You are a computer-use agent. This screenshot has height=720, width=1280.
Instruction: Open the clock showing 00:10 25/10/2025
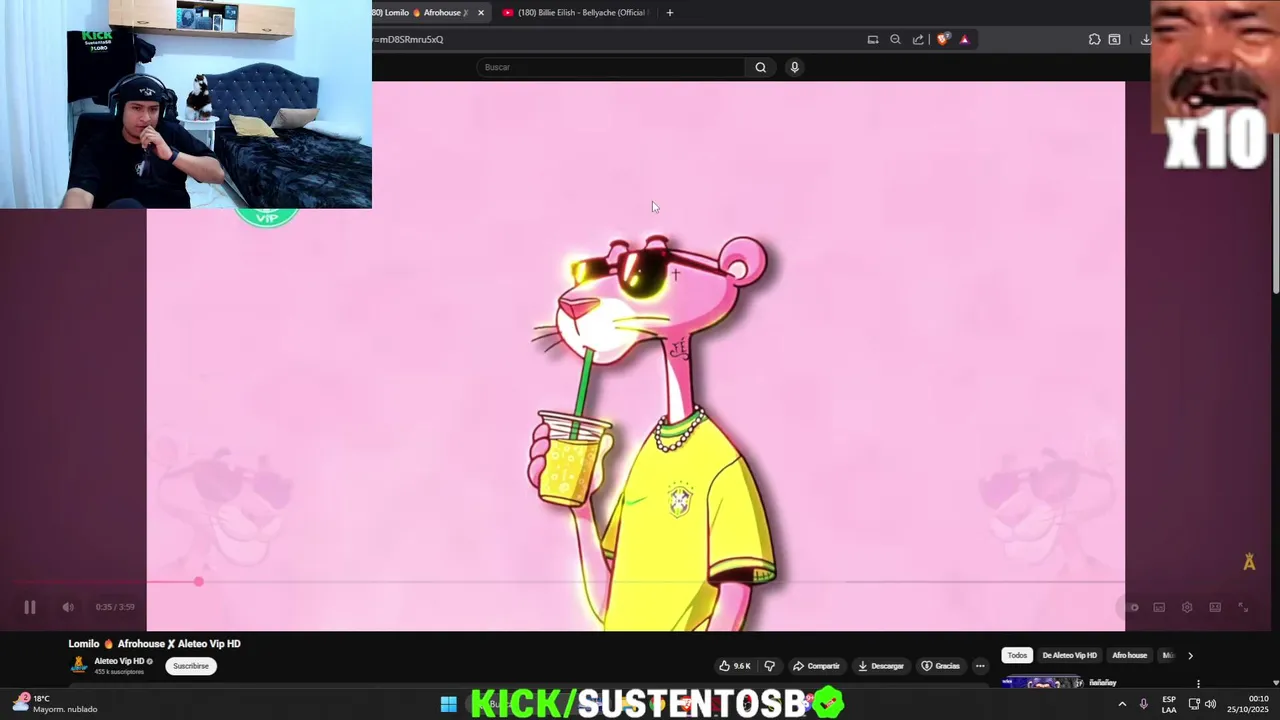click(1250, 704)
